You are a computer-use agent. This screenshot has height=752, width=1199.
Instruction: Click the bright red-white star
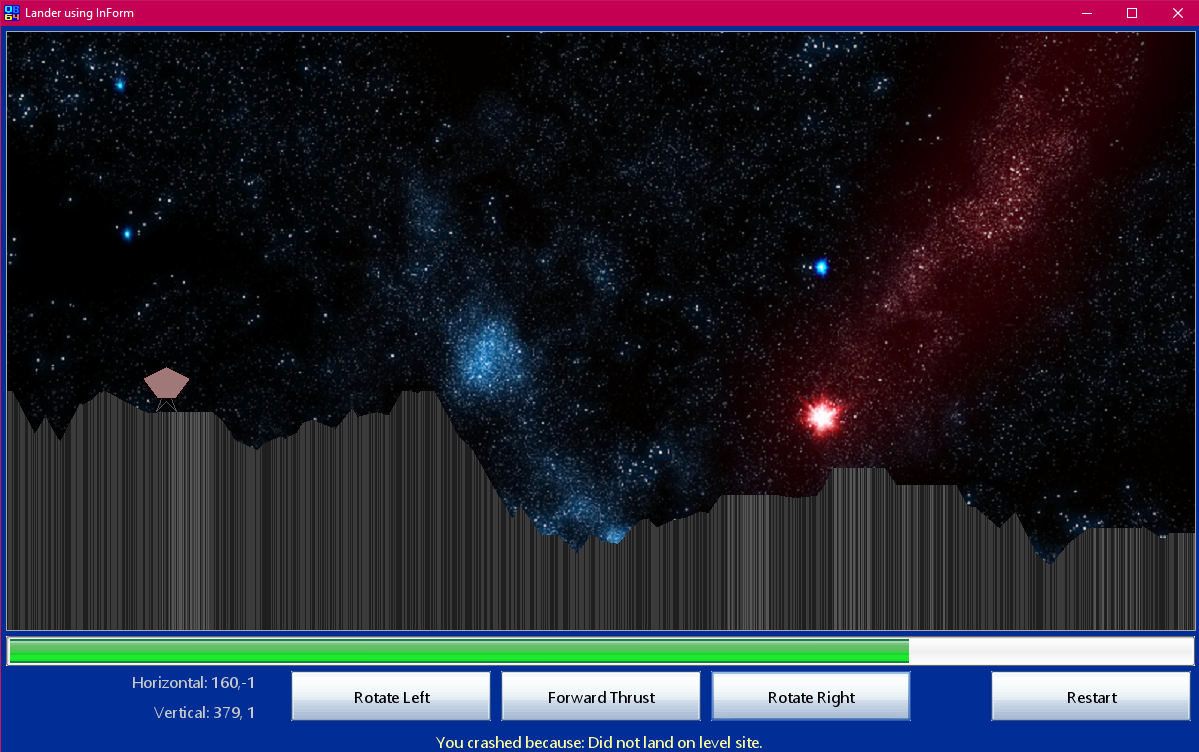tap(822, 415)
